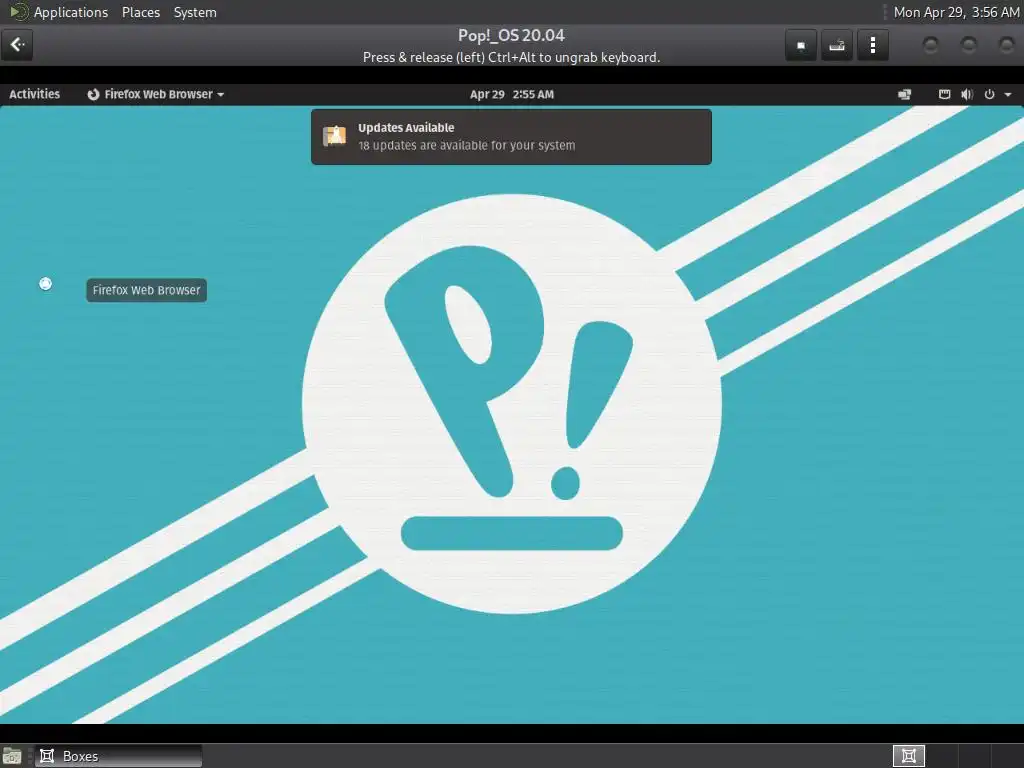Go back using the Boxes back arrow

click(17, 44)
